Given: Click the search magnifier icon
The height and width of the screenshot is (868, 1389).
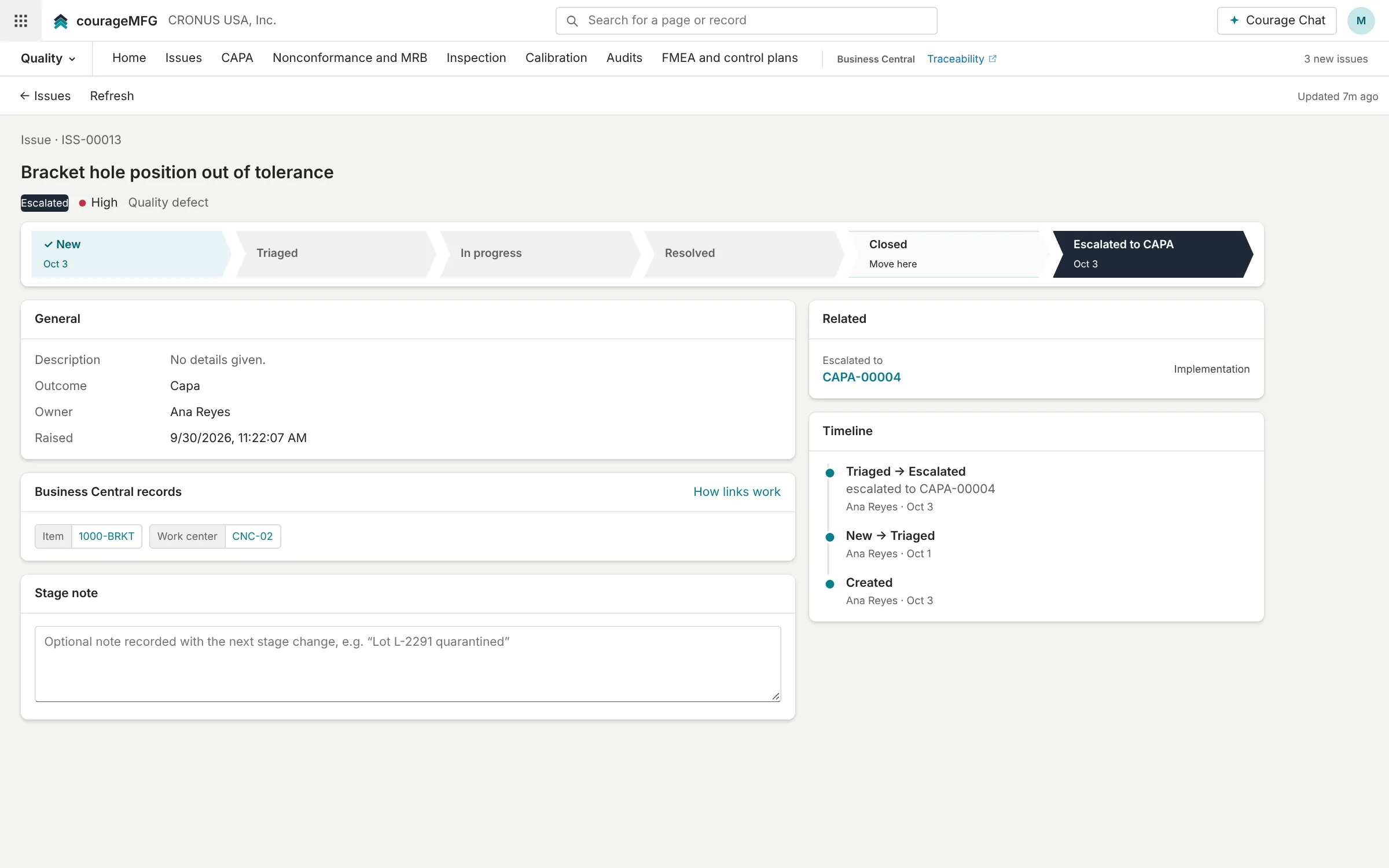Looking at the screenshot, I should [572, 21].
